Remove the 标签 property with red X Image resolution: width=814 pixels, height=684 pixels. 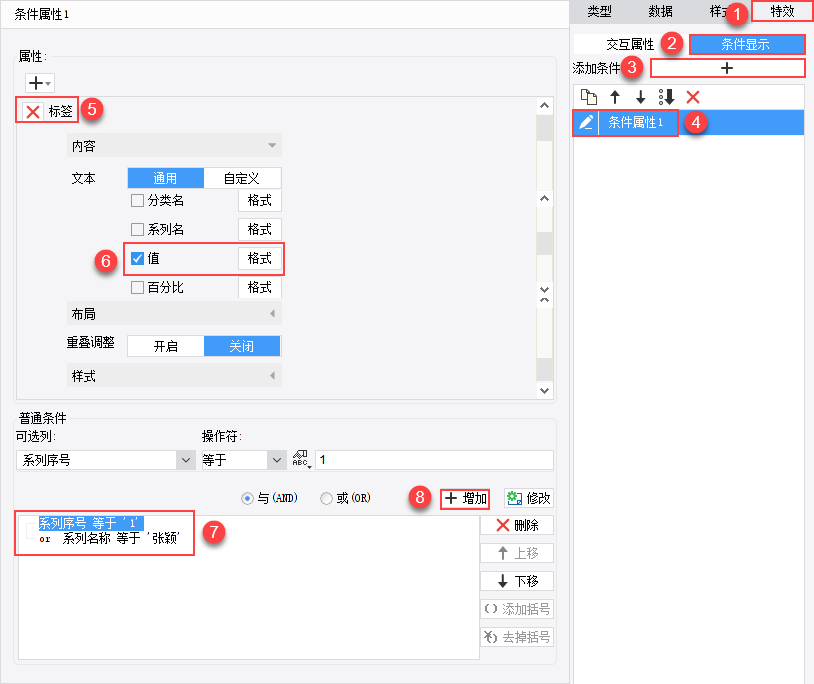33,111
